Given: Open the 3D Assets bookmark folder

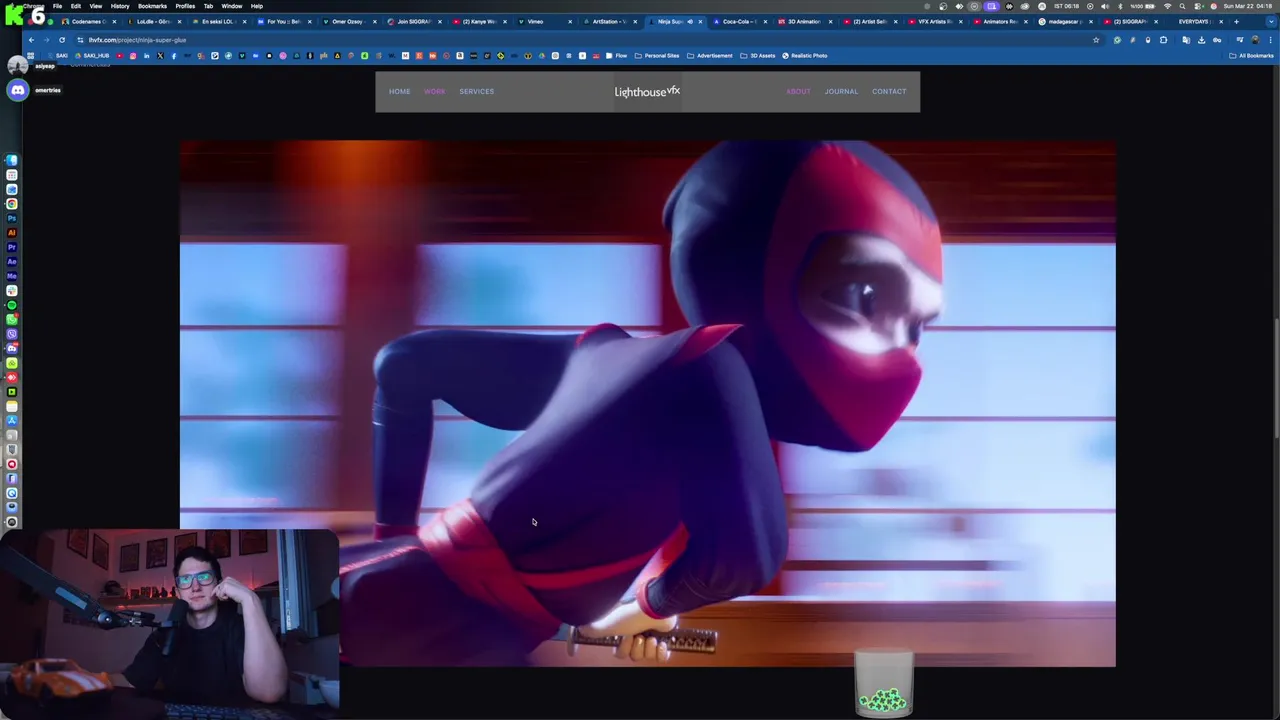Looking at the screenshot, I should (757, 56).
